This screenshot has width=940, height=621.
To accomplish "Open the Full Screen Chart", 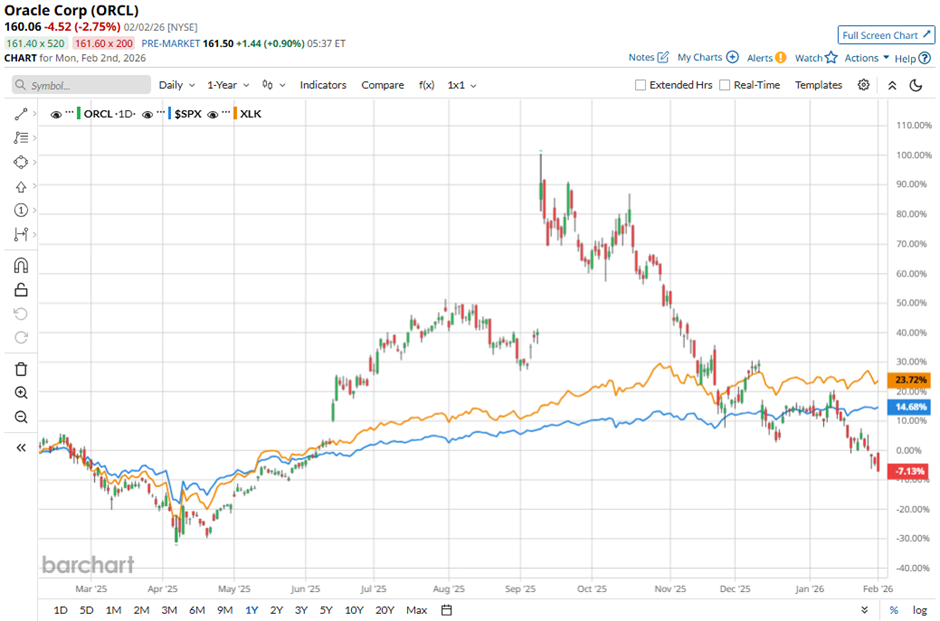I will pos(886,35).
